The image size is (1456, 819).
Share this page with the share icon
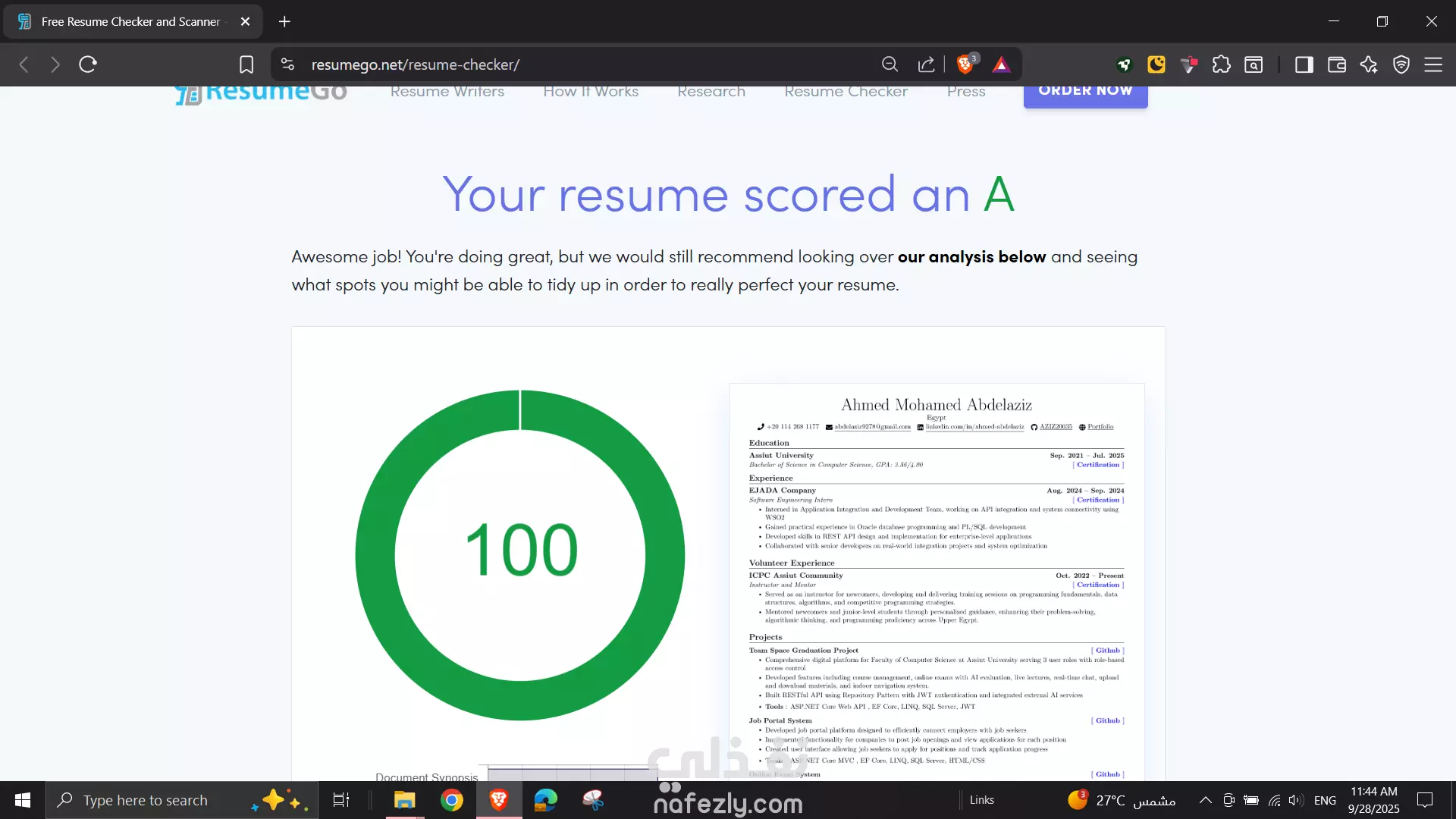[926, 64]
